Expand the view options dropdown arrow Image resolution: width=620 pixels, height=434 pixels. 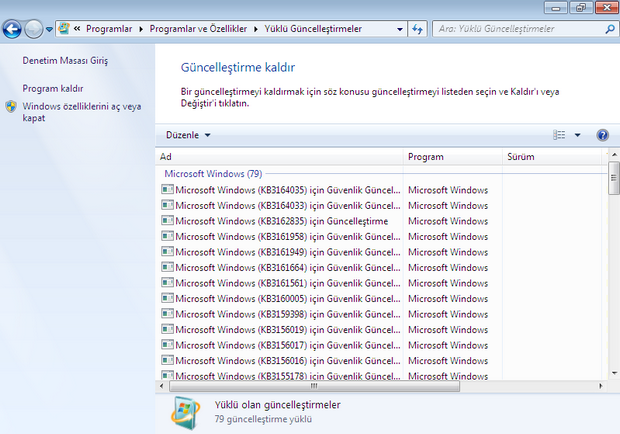577,135
